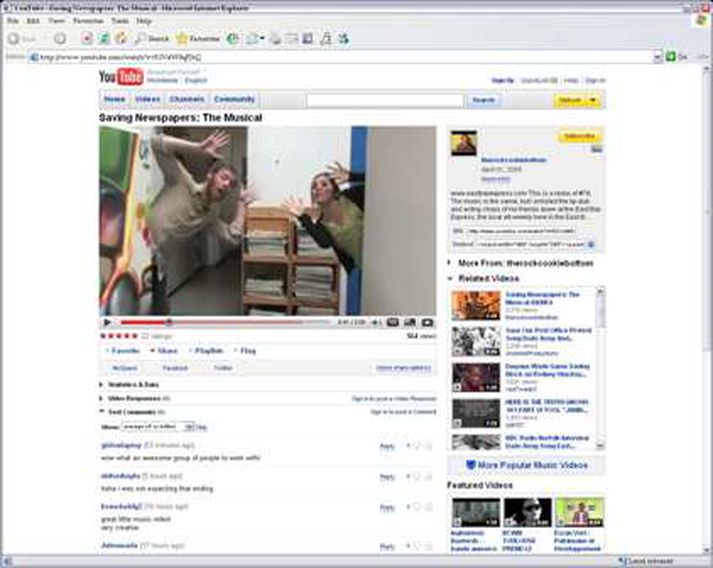Image resolution: width=713 pixels, height=568 pixels.
Task: Switch to the Videos tab
Action: pos(148,99)
